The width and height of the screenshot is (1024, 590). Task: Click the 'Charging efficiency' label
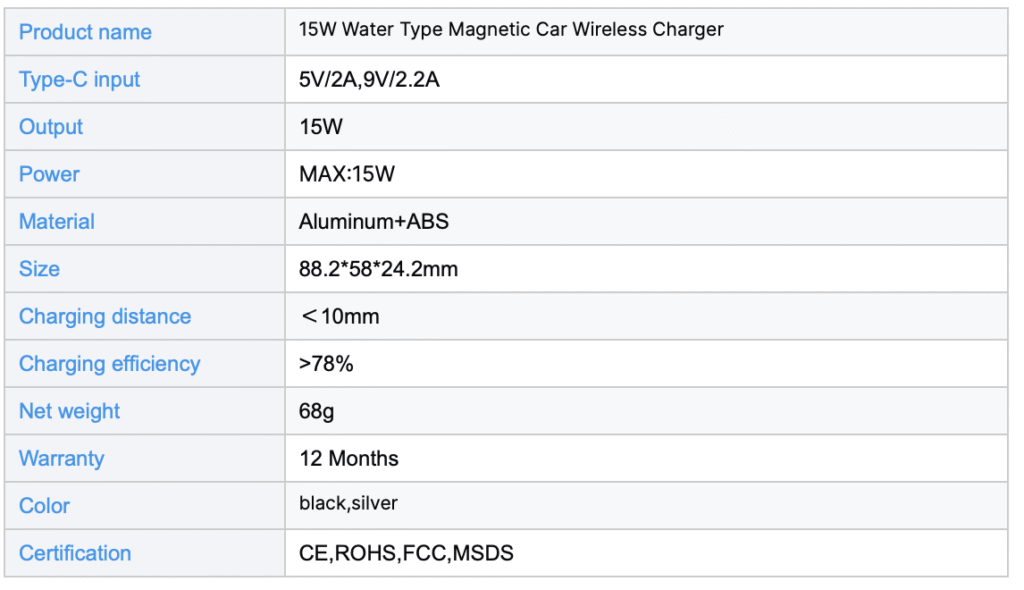coord(109,364)
